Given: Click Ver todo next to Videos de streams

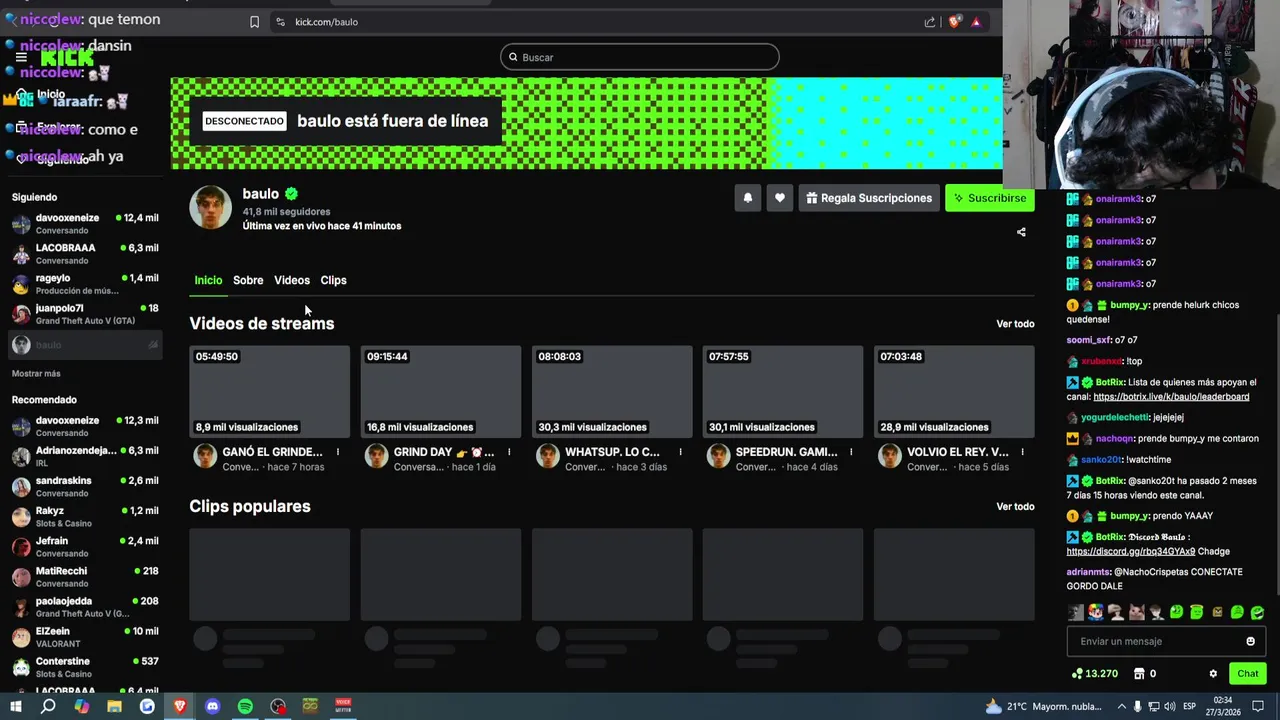Looking at the screenshot, I should (x=1015, y=324).
